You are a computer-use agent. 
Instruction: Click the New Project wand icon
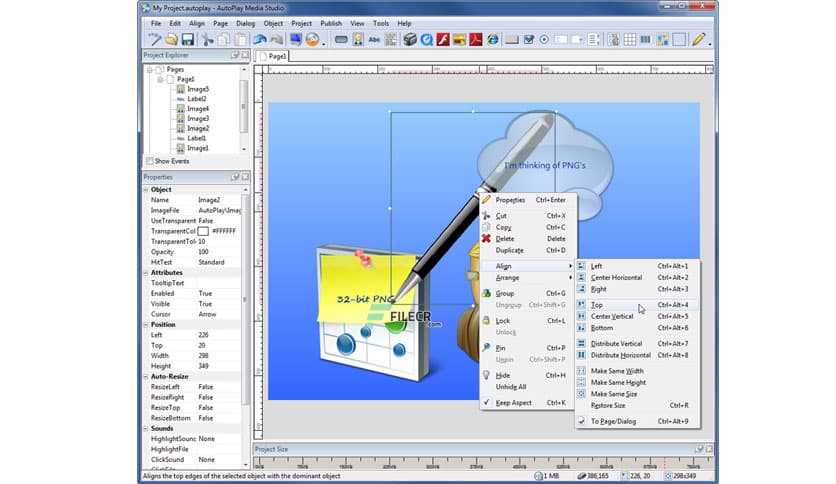(155, 39)
